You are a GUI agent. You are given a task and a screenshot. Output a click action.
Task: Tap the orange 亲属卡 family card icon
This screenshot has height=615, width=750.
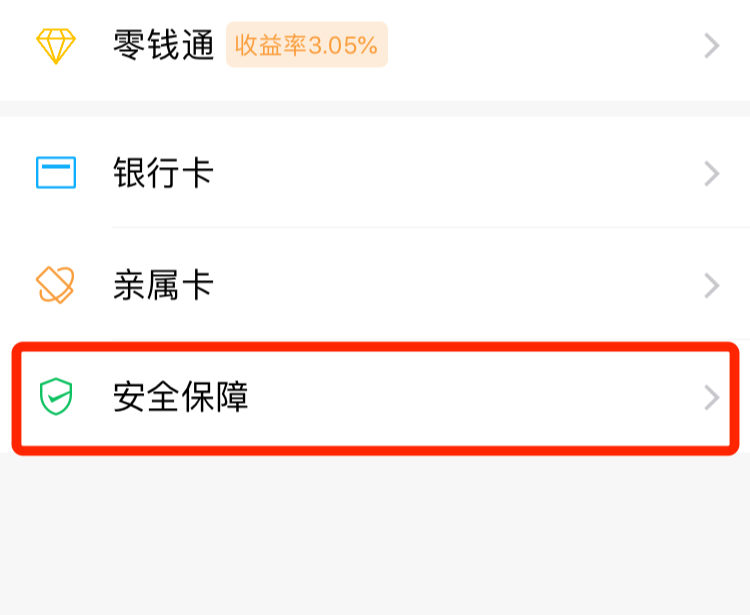coord(56,286)
